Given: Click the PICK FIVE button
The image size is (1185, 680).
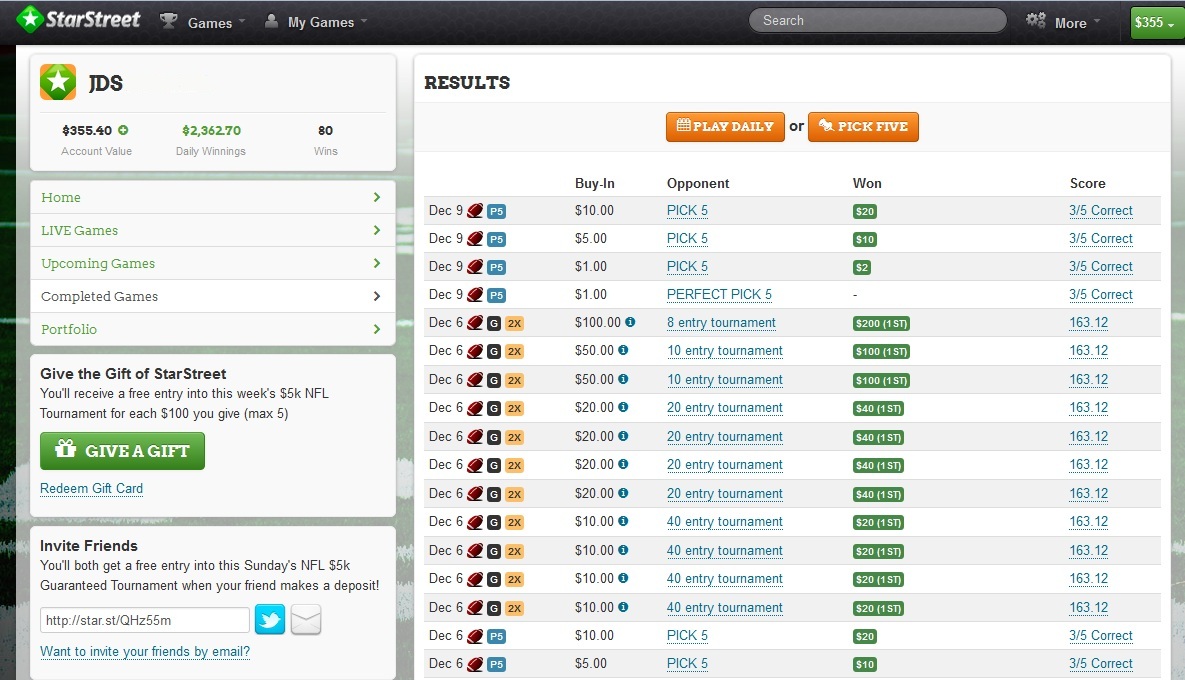Looking at the screenshot, I should point(863,126).
